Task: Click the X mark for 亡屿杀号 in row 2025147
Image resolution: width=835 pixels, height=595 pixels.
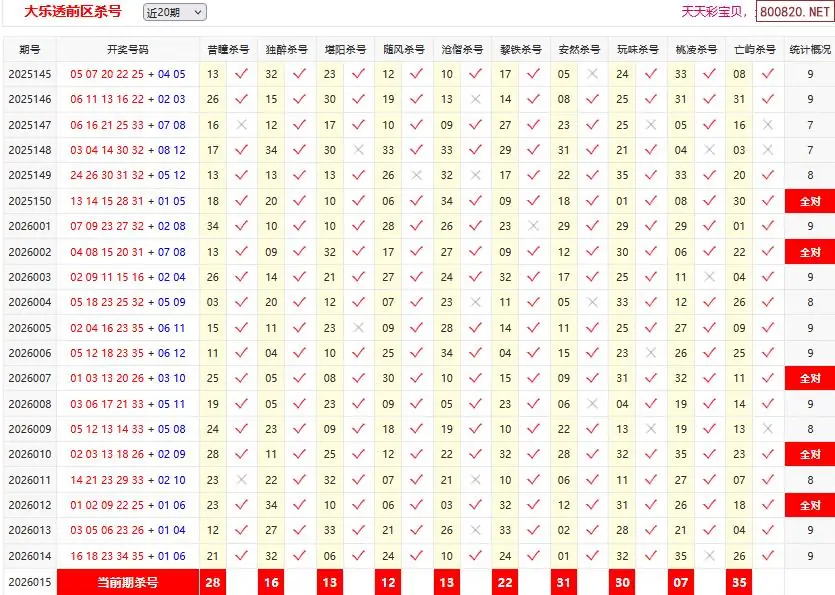Action: pos(768,125)
